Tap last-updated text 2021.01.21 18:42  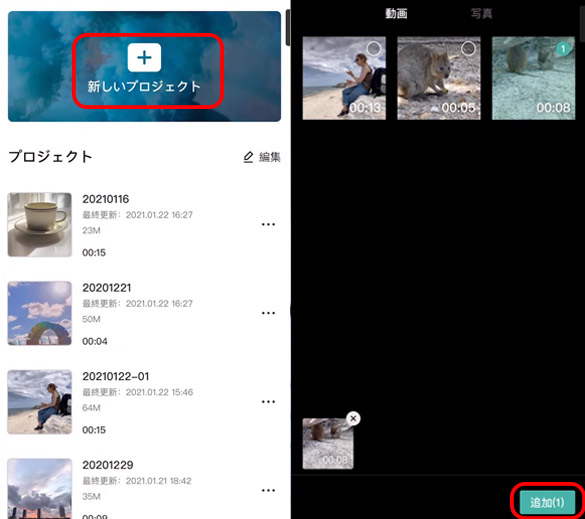[159, 481]
